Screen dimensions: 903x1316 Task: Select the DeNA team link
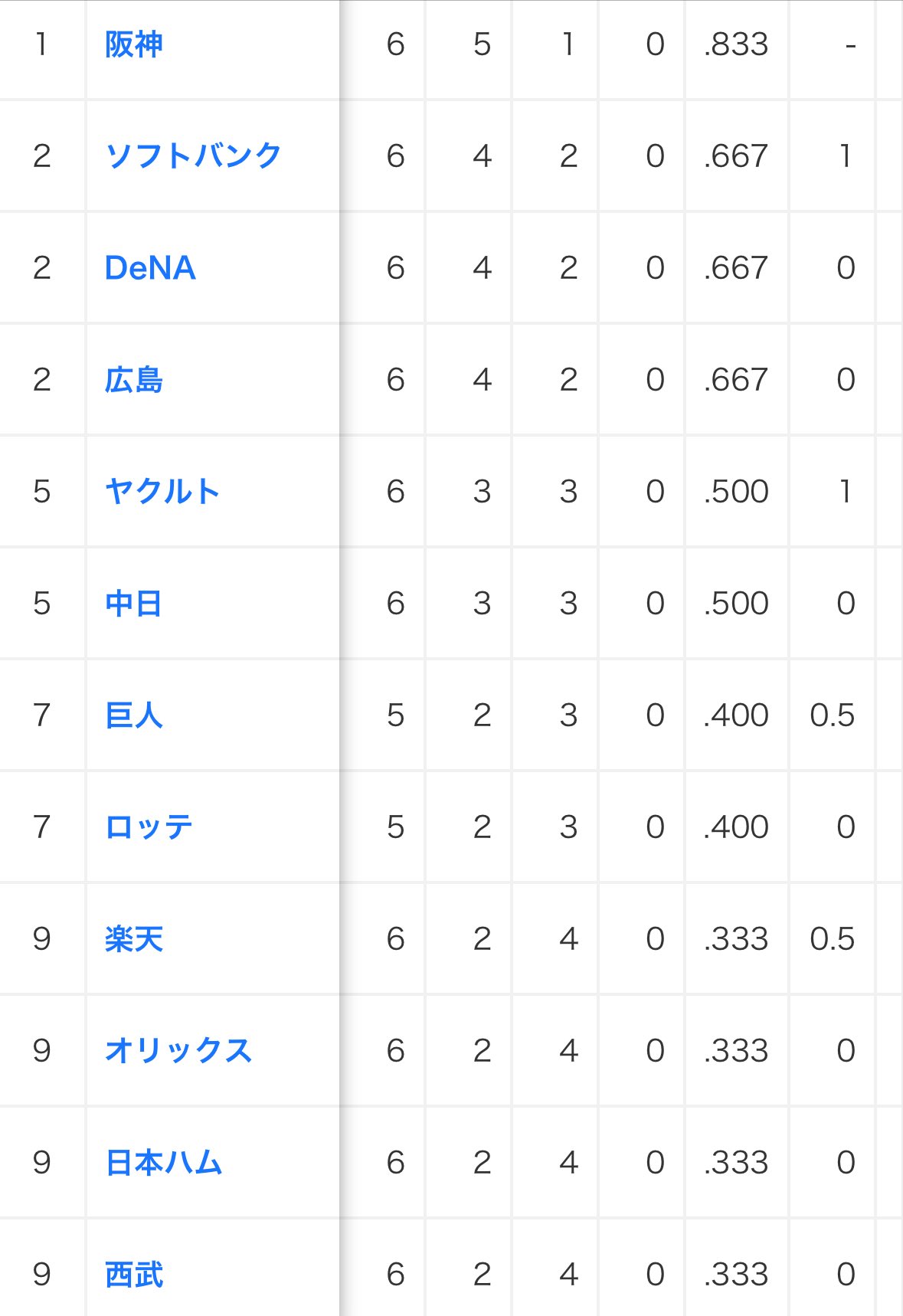pos(150,268)
